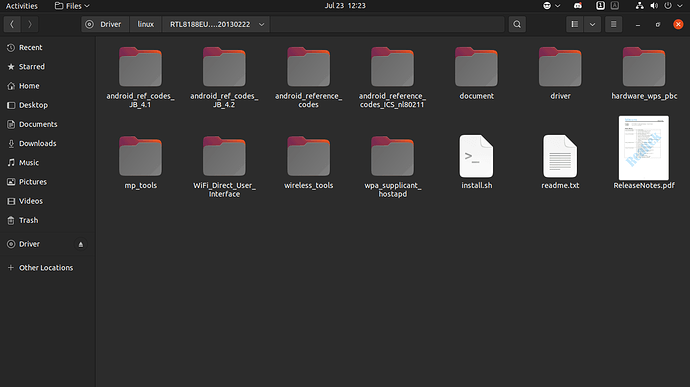Open the Activities overview

(22, 6)
